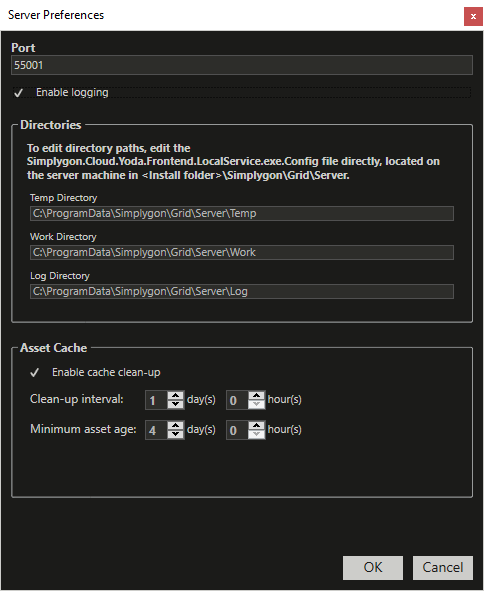The width and height of the screenshot is (484, 591).
Task: Increase Clean-up interval days with up arrow
Action: [175, 396]
